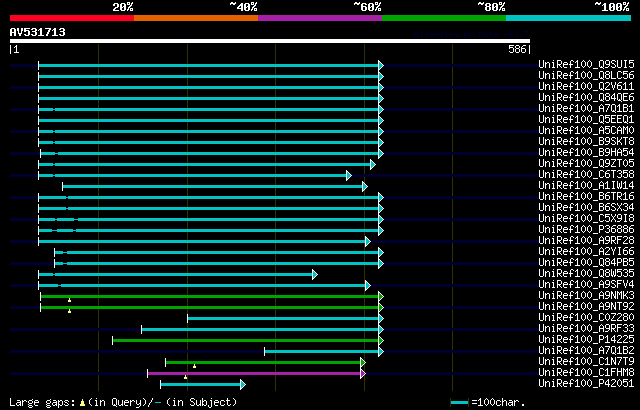Image resolution: width=640 pixels, height=410 pixels.
Task: Click the UniRef100_P14225 hit name
Action: (x=586, y=340)
